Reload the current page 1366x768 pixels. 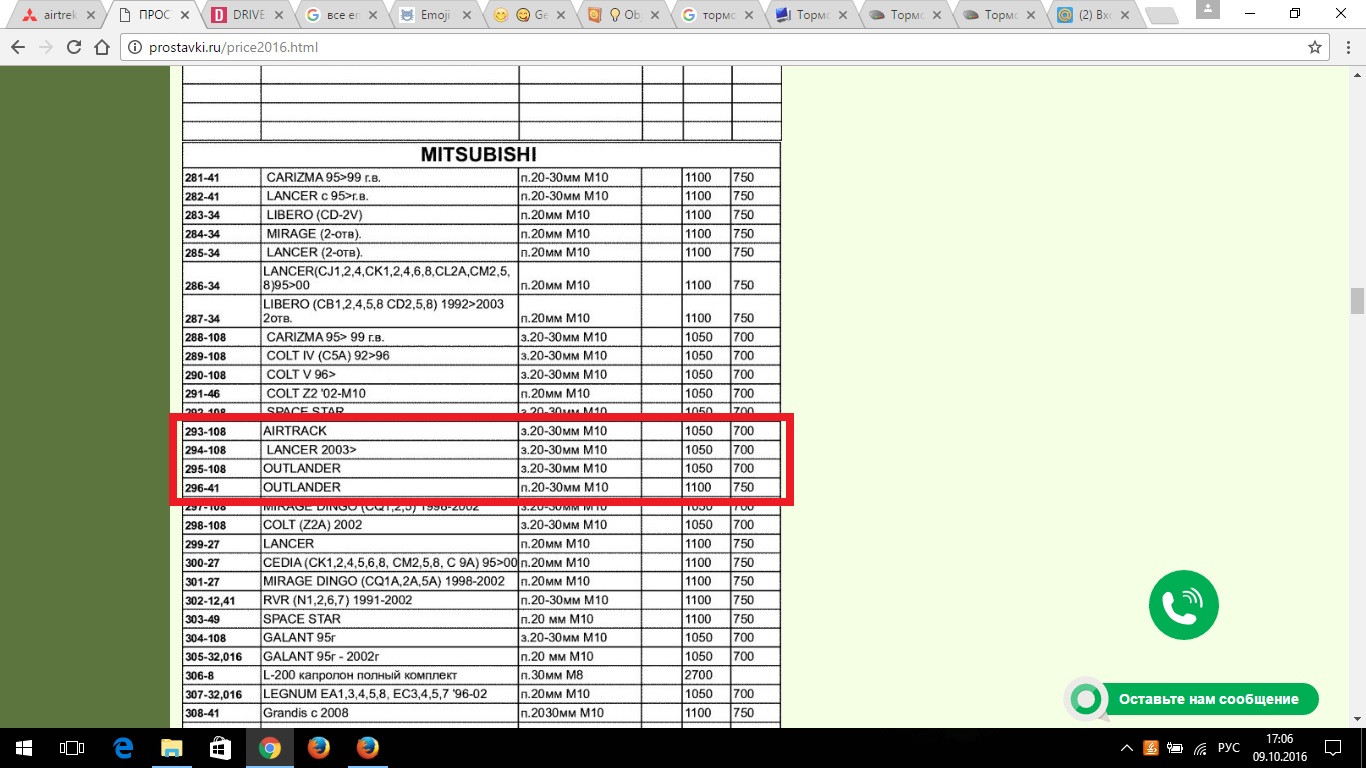(x=74, y=47)
